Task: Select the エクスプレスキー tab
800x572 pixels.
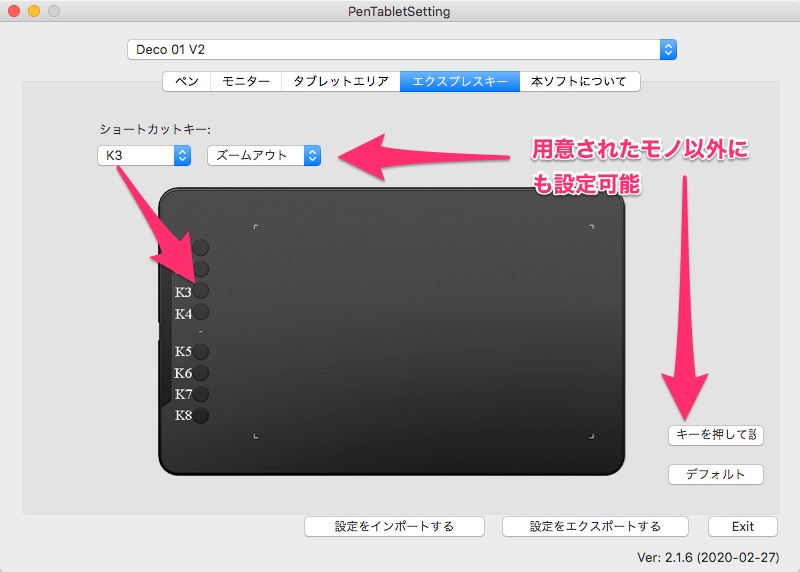Action: click(460, 81)
